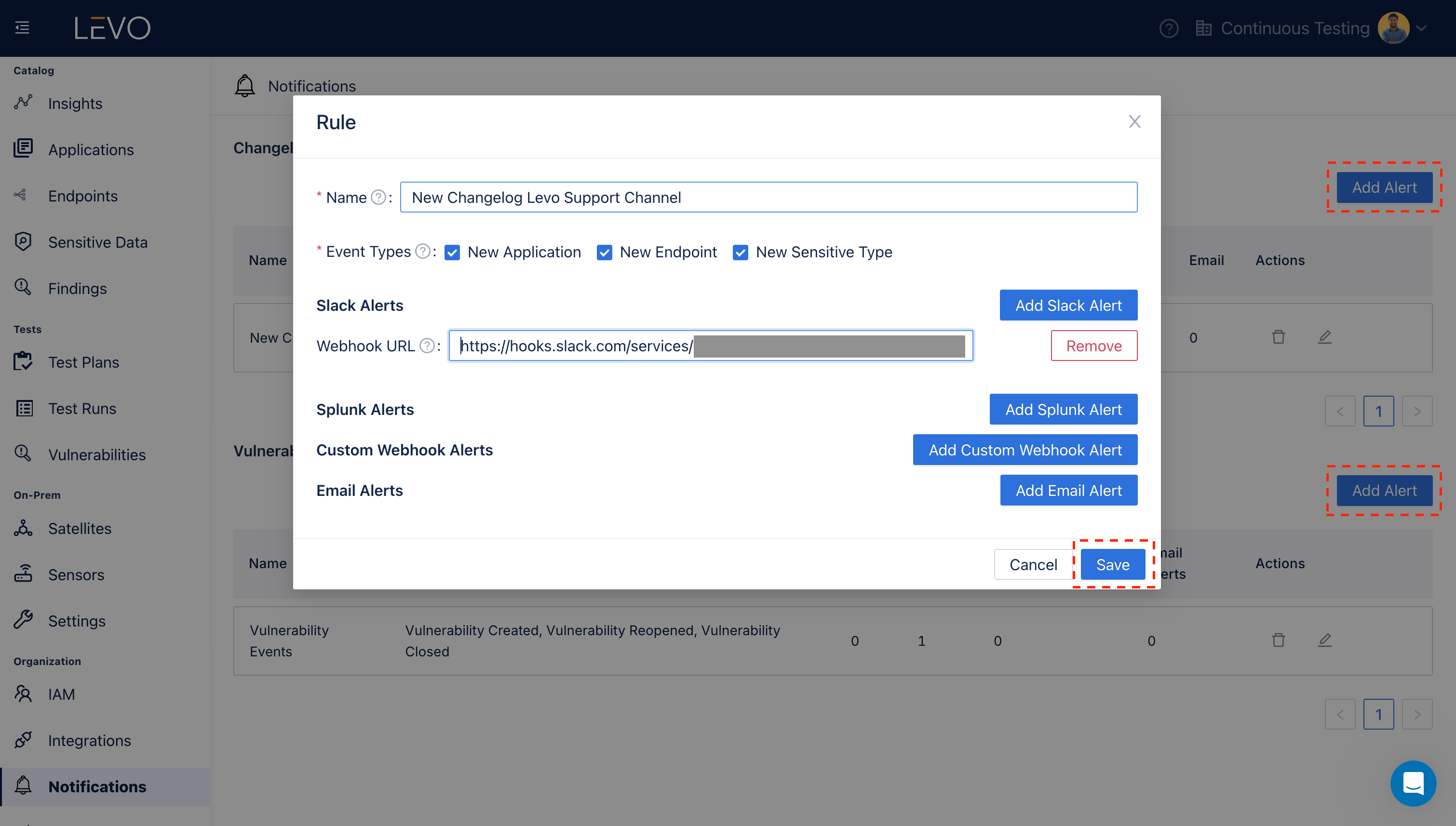Click the collapse sidebar menu icon

point(22,27)
